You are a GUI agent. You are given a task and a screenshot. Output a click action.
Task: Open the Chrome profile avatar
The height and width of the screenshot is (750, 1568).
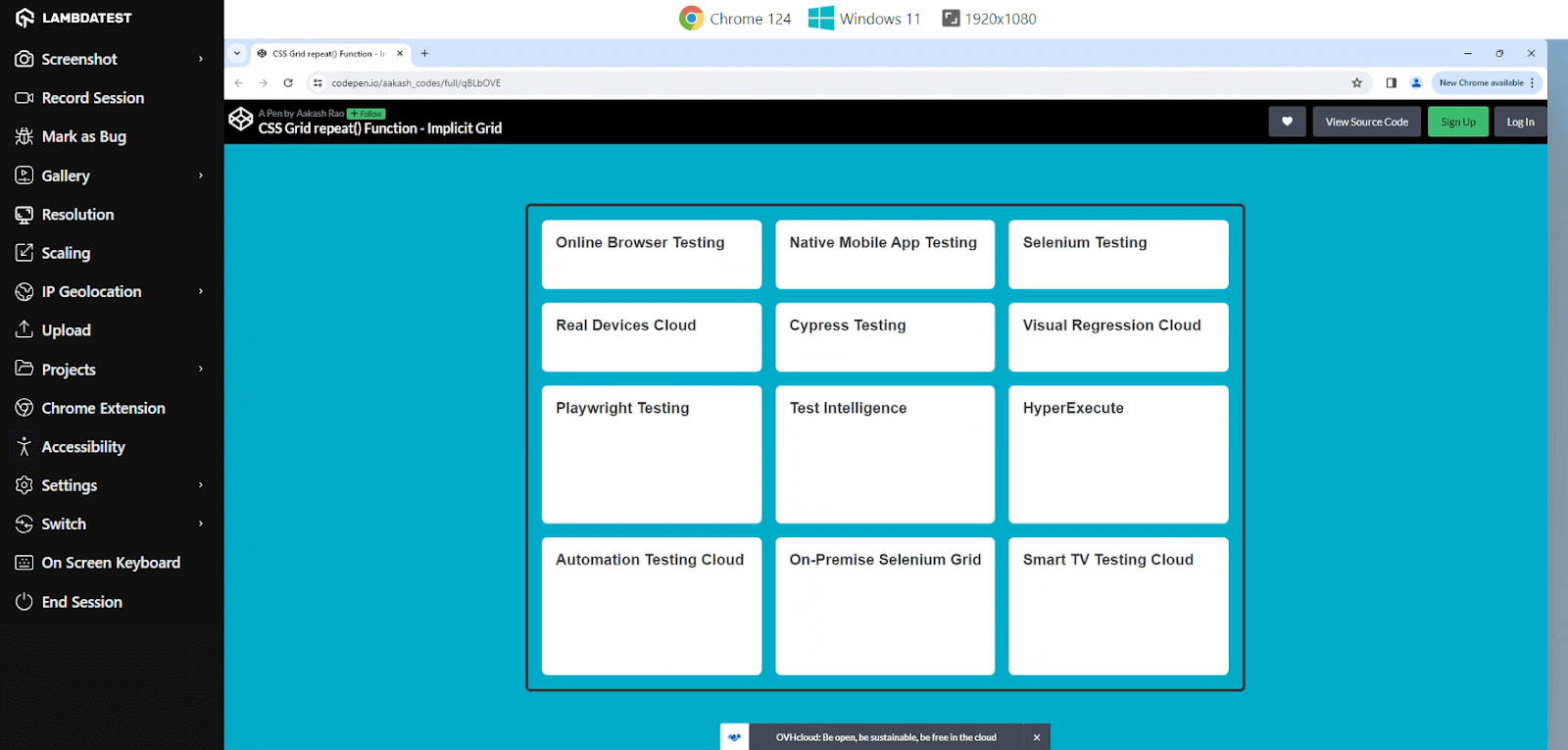coord(1416,83)
